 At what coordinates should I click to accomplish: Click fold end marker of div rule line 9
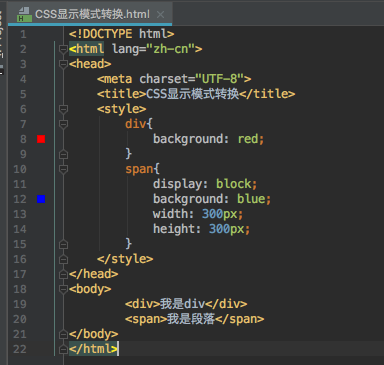63,154
